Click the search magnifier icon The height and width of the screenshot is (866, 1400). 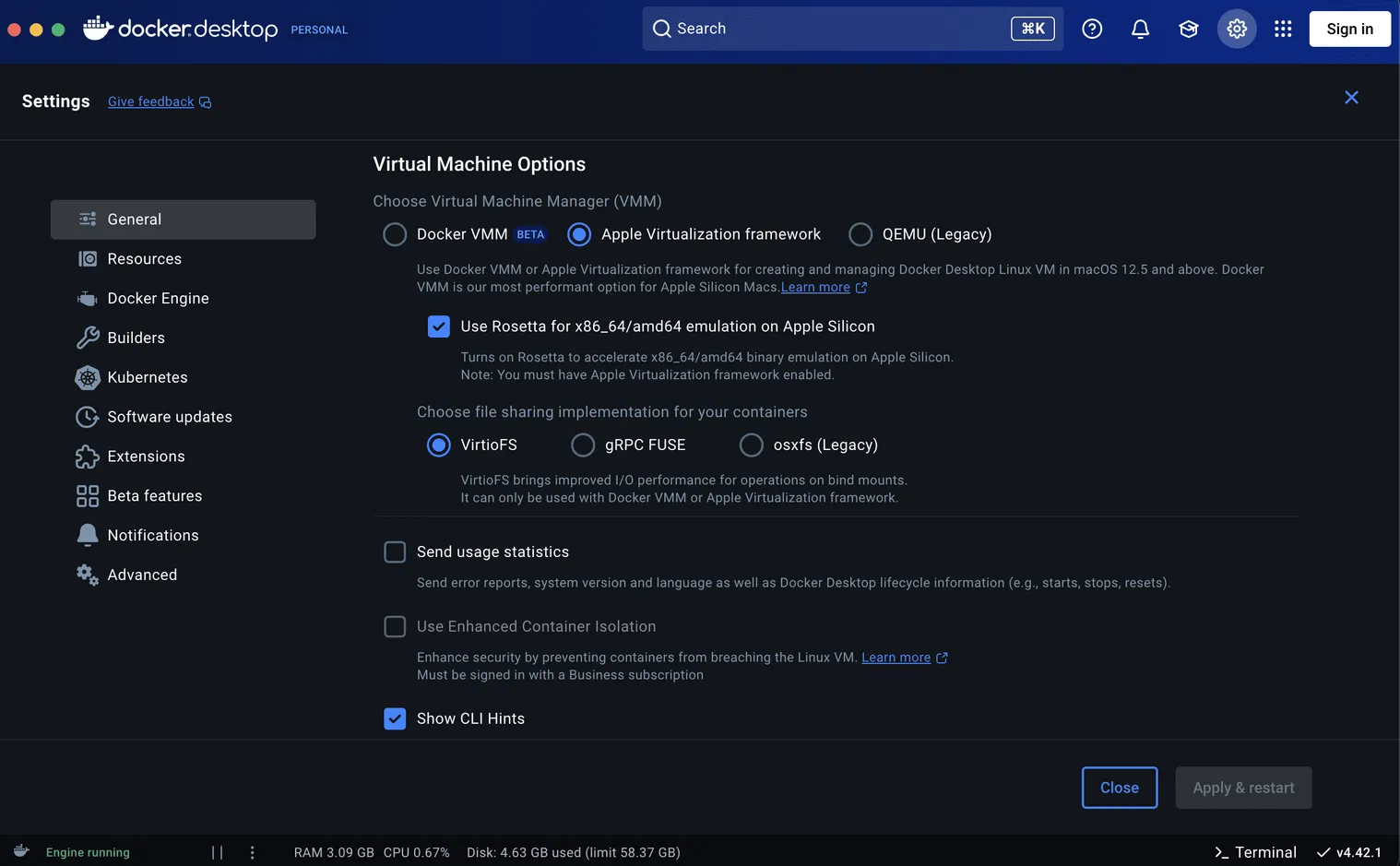(661, 29)
